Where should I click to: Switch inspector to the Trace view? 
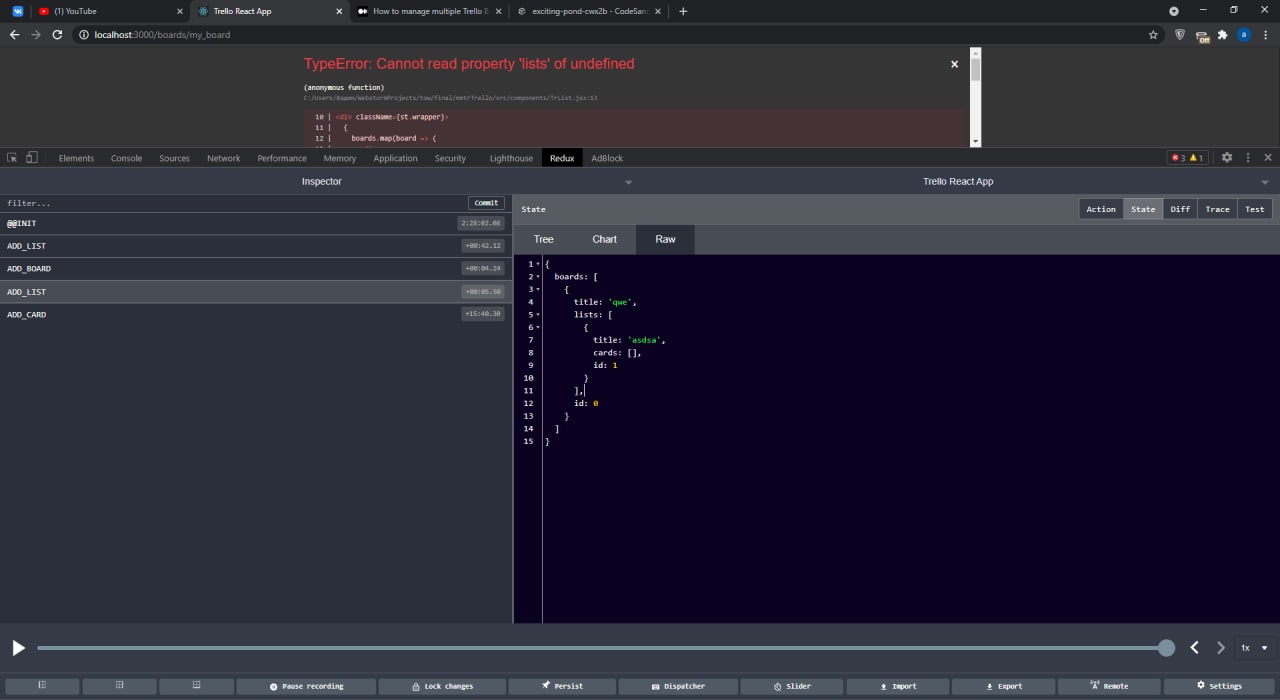tap(1217, 209)
